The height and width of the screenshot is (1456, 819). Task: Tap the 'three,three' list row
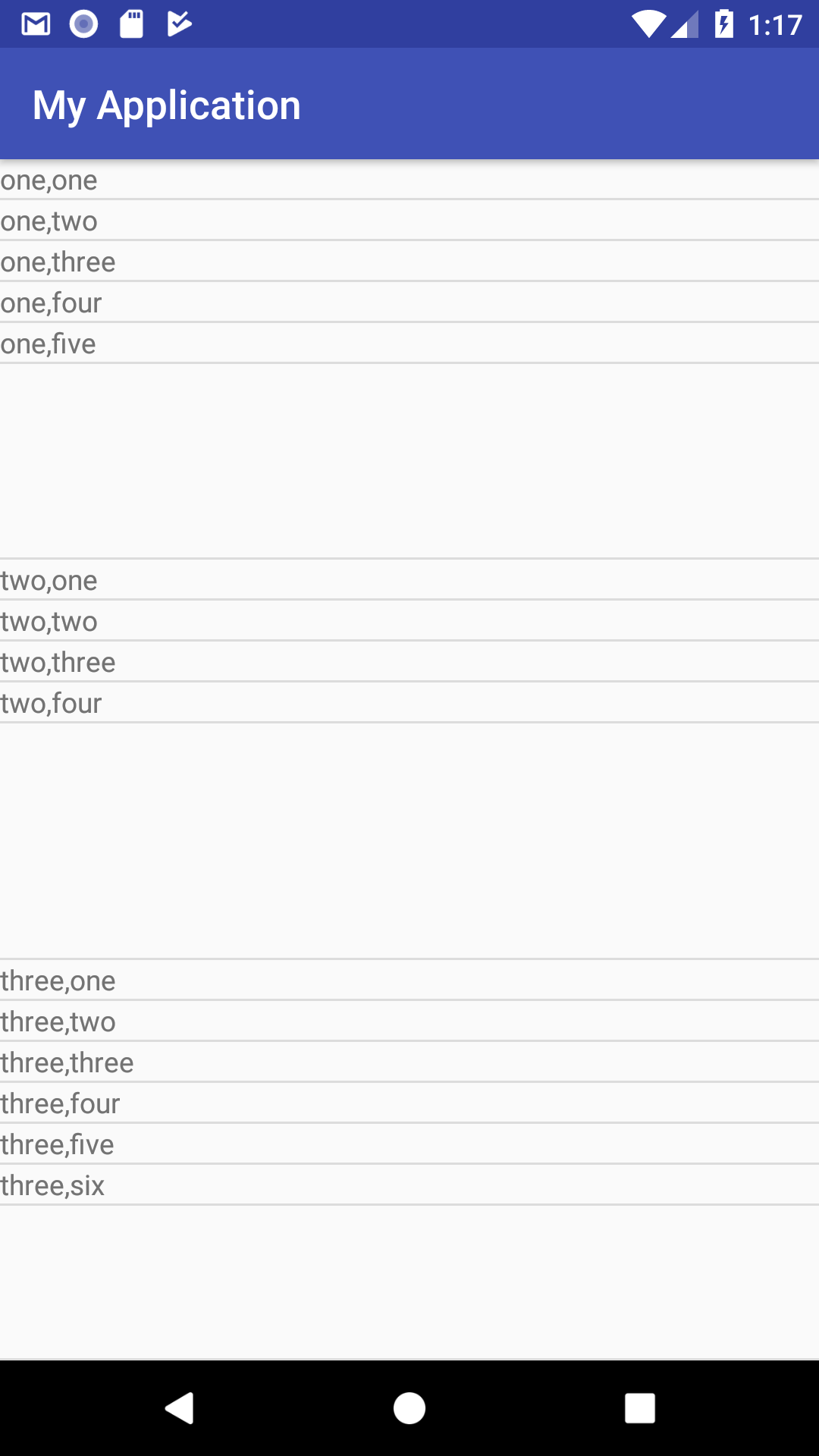[x=409, y=1062]
